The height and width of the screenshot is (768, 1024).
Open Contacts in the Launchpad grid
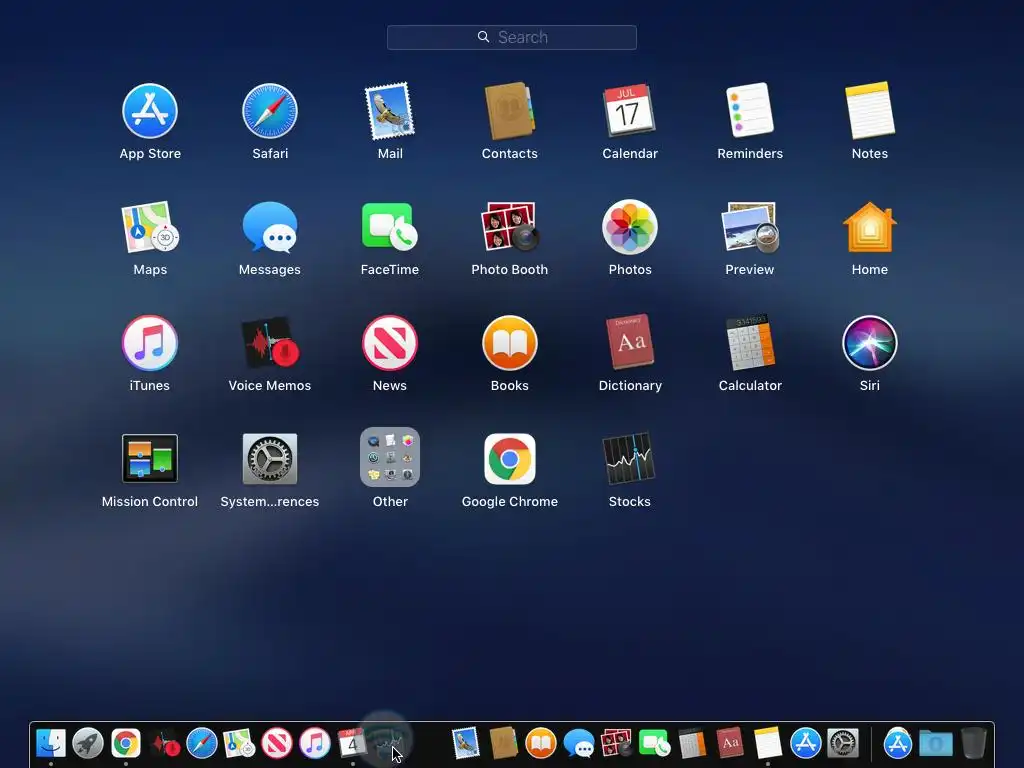pyautogui.click(x=509, y=111)
